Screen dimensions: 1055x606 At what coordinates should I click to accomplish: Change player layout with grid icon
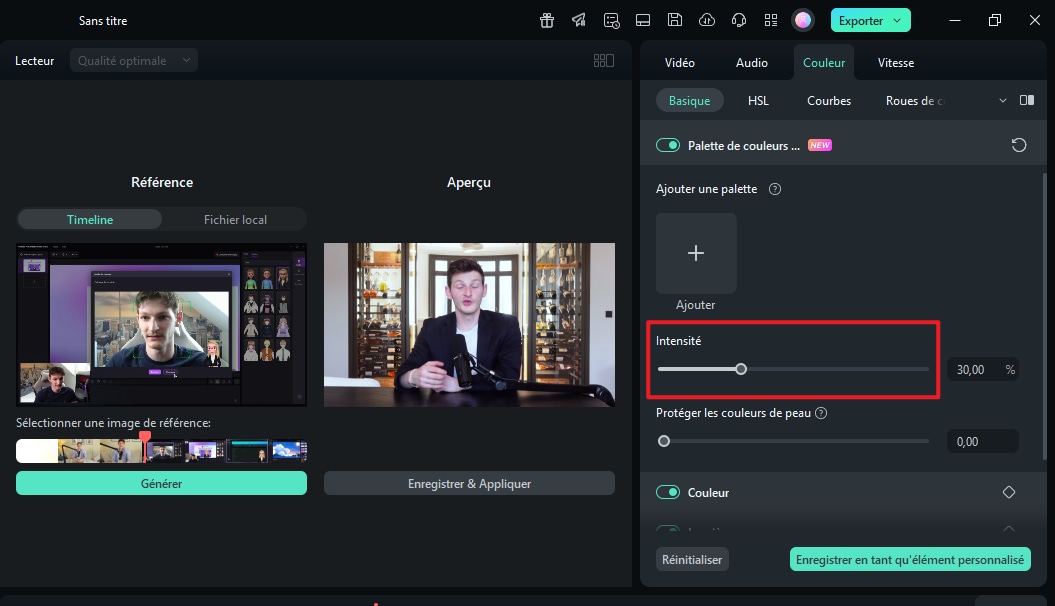[604, 61]
